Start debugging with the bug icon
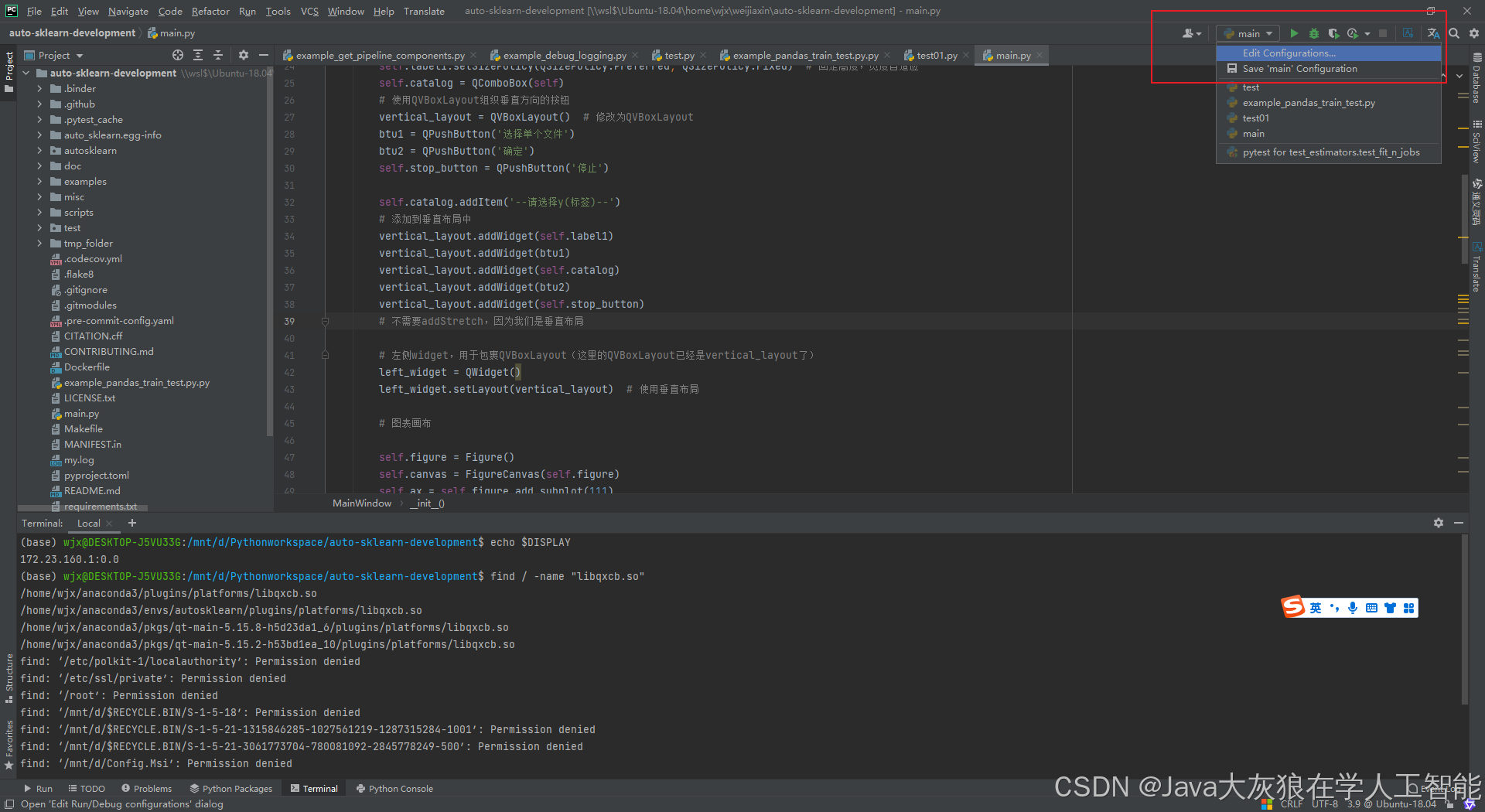 [x=1313, y=33]
